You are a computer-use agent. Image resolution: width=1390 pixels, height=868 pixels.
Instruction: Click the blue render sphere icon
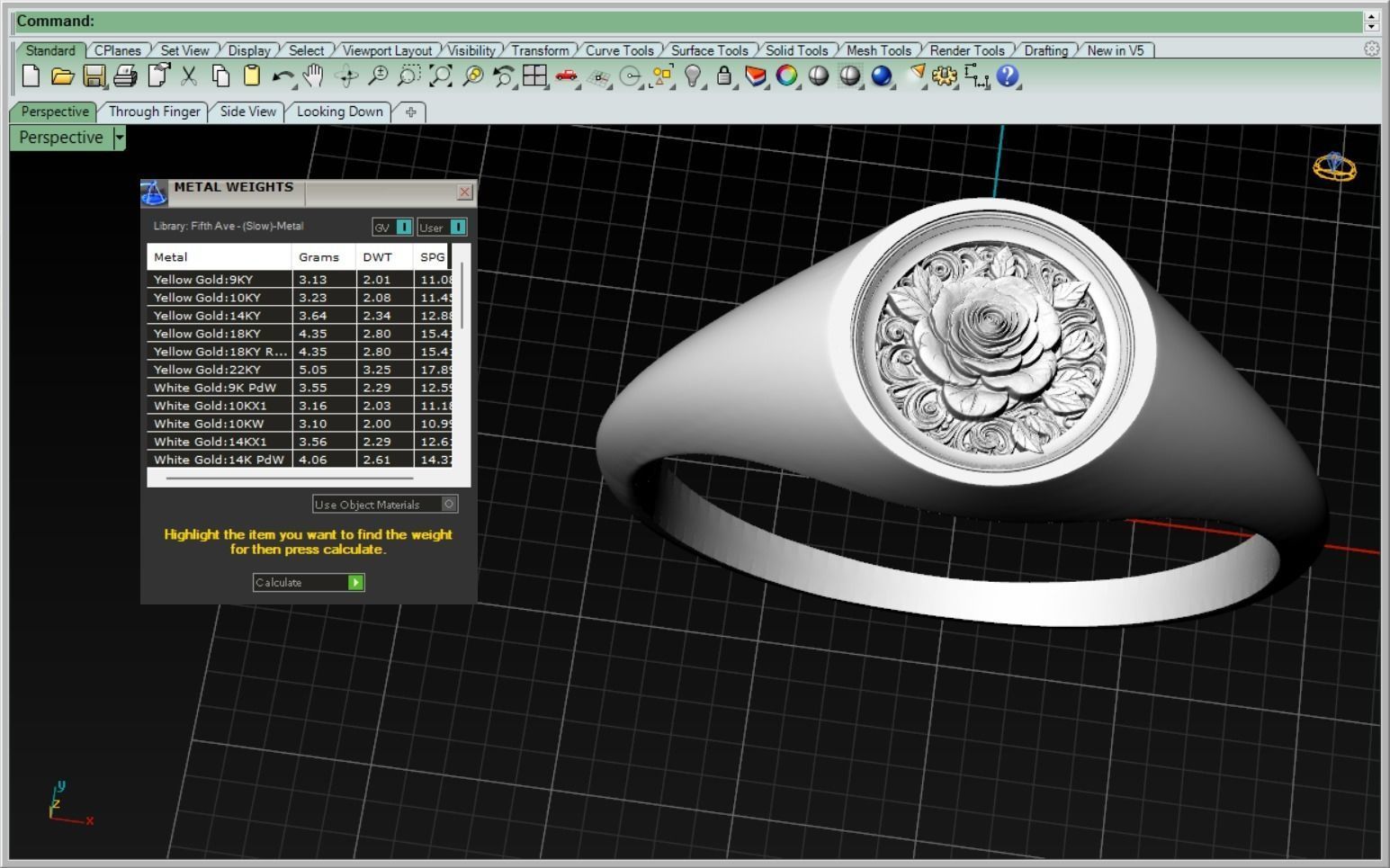(x=882, y=76)
